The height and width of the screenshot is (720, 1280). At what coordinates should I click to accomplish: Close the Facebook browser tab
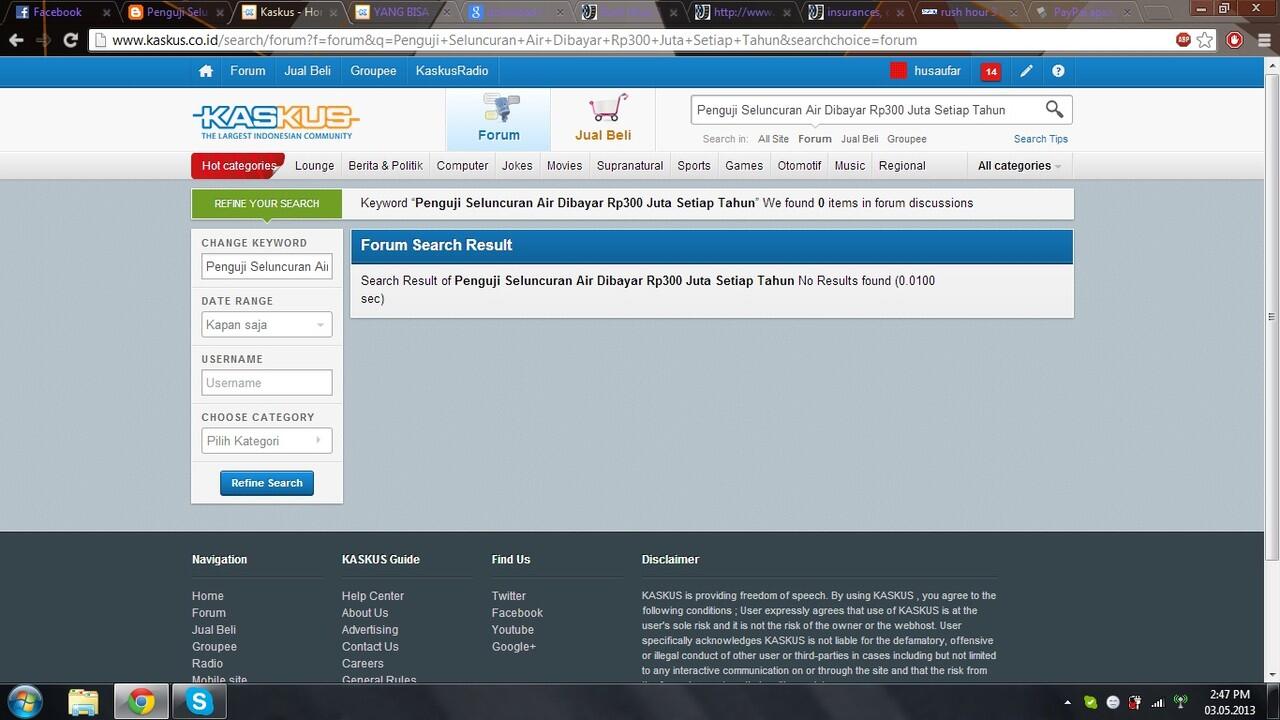[106, 13]
